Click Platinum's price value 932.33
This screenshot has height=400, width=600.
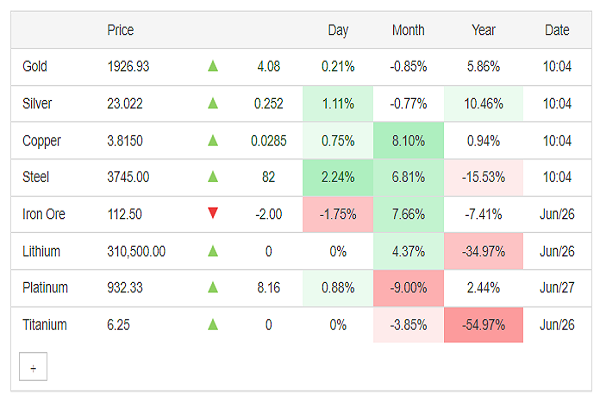[127, 288]
